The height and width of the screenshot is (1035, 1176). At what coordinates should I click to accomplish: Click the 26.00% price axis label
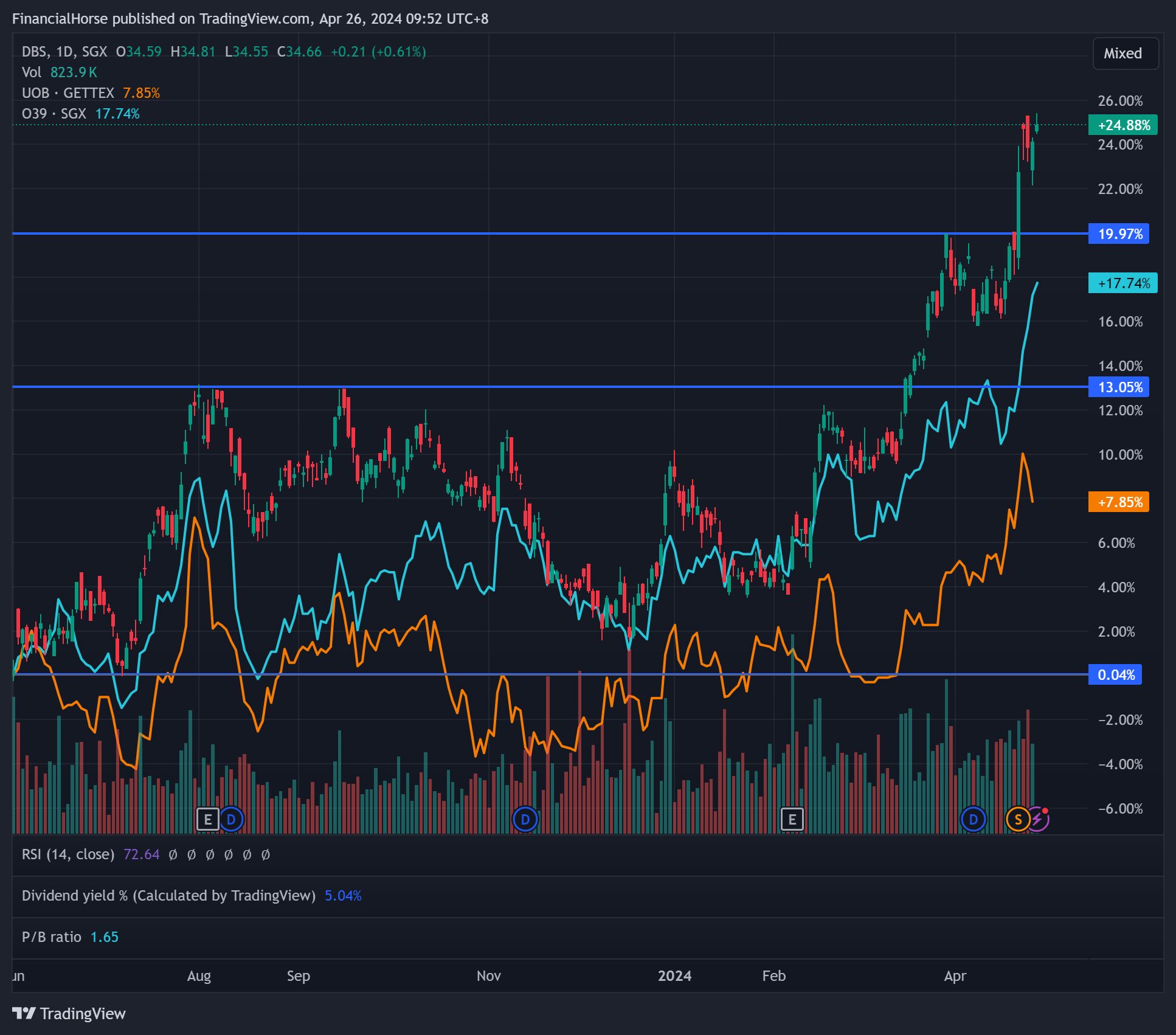(x=1120, y=101)
